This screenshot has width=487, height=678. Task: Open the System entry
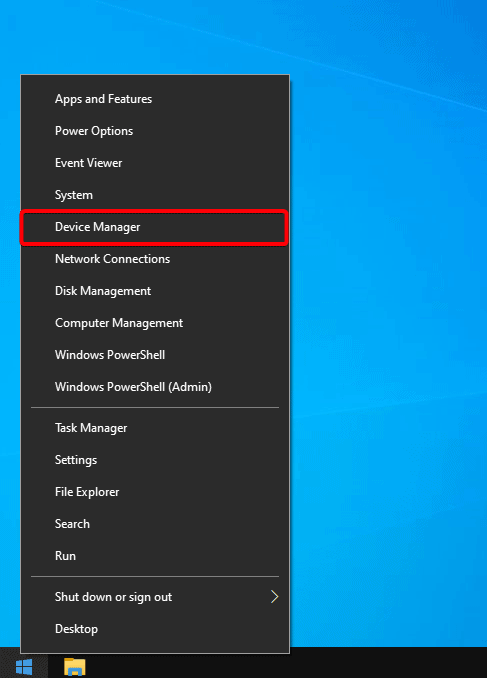pyautogui.click(x=155, y=195)
